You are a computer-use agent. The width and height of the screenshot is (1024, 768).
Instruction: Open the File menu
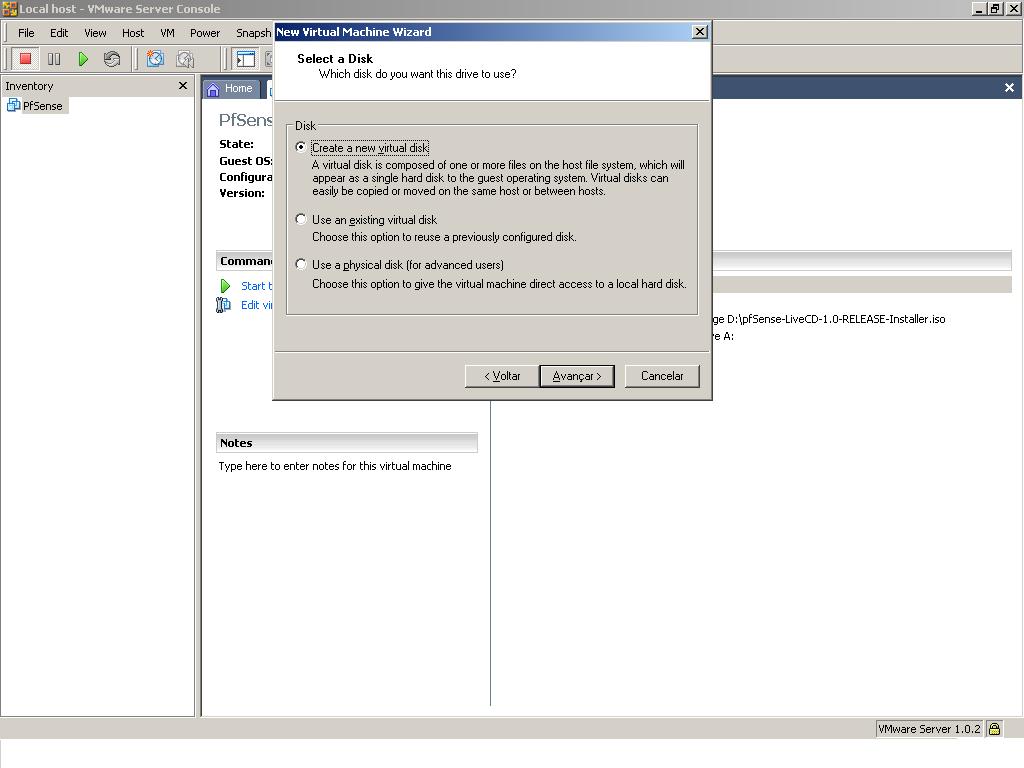26,33
